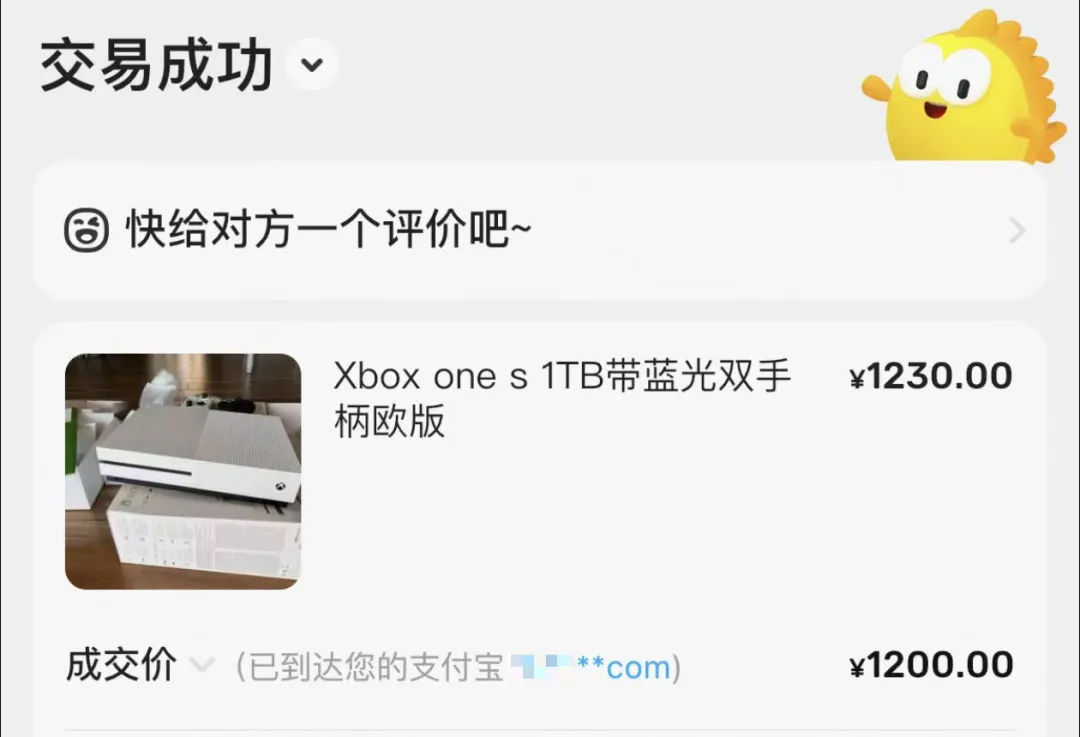
Task: Open the Xbox one s 1TB listing title
Action: click(x=561, y=398)
